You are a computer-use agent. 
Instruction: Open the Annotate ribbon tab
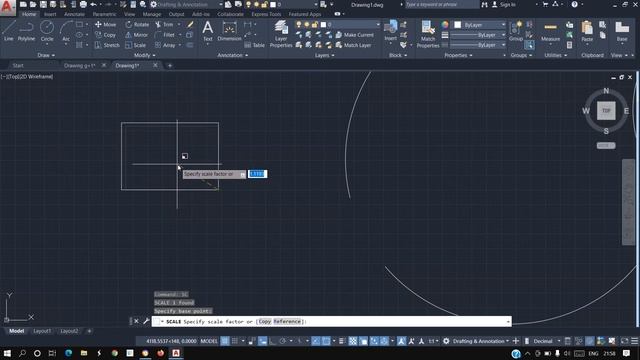click(x=74, y=14)
